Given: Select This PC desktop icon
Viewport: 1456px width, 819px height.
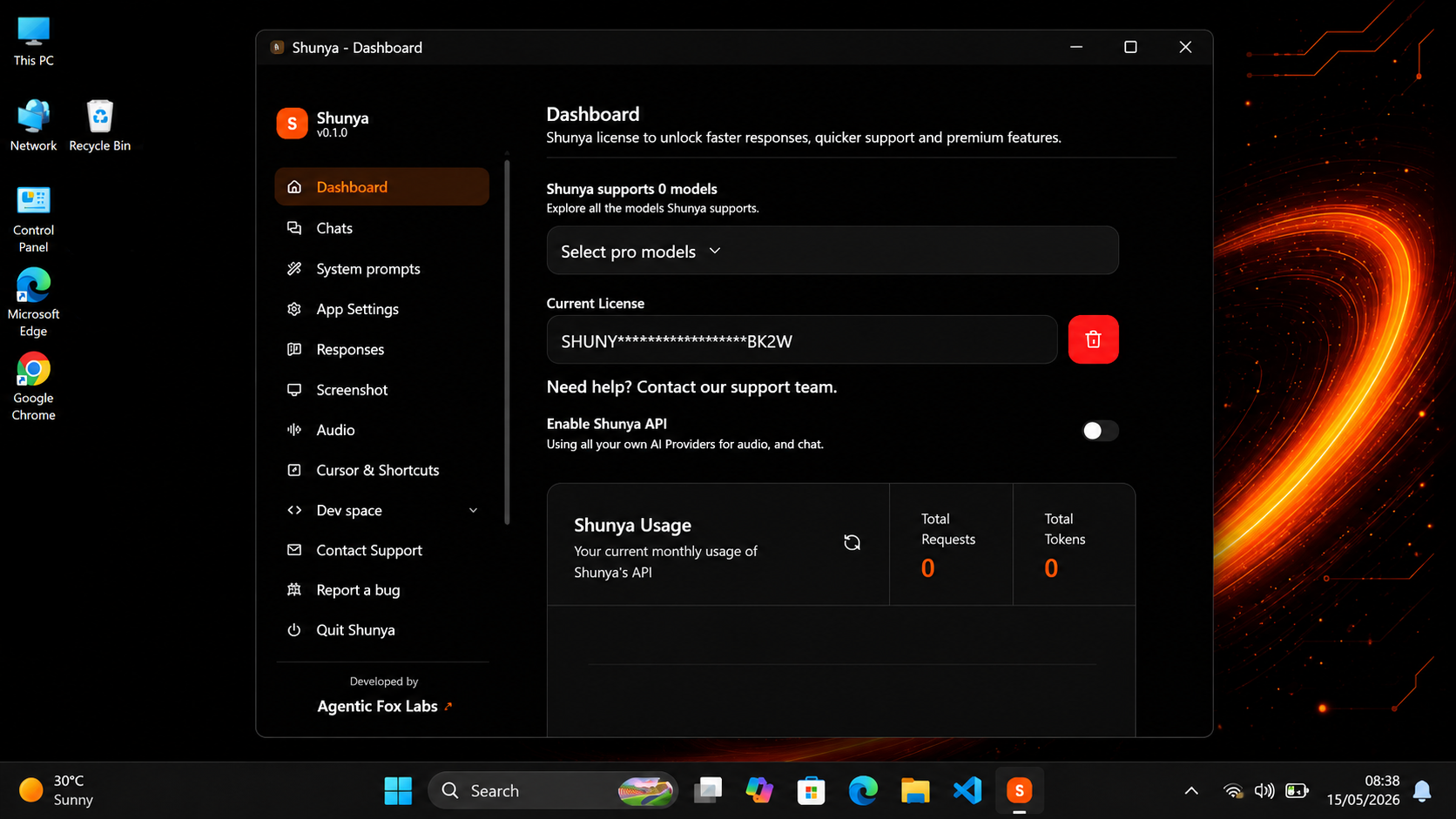Looking at the screenshot, I should point(33,42).
